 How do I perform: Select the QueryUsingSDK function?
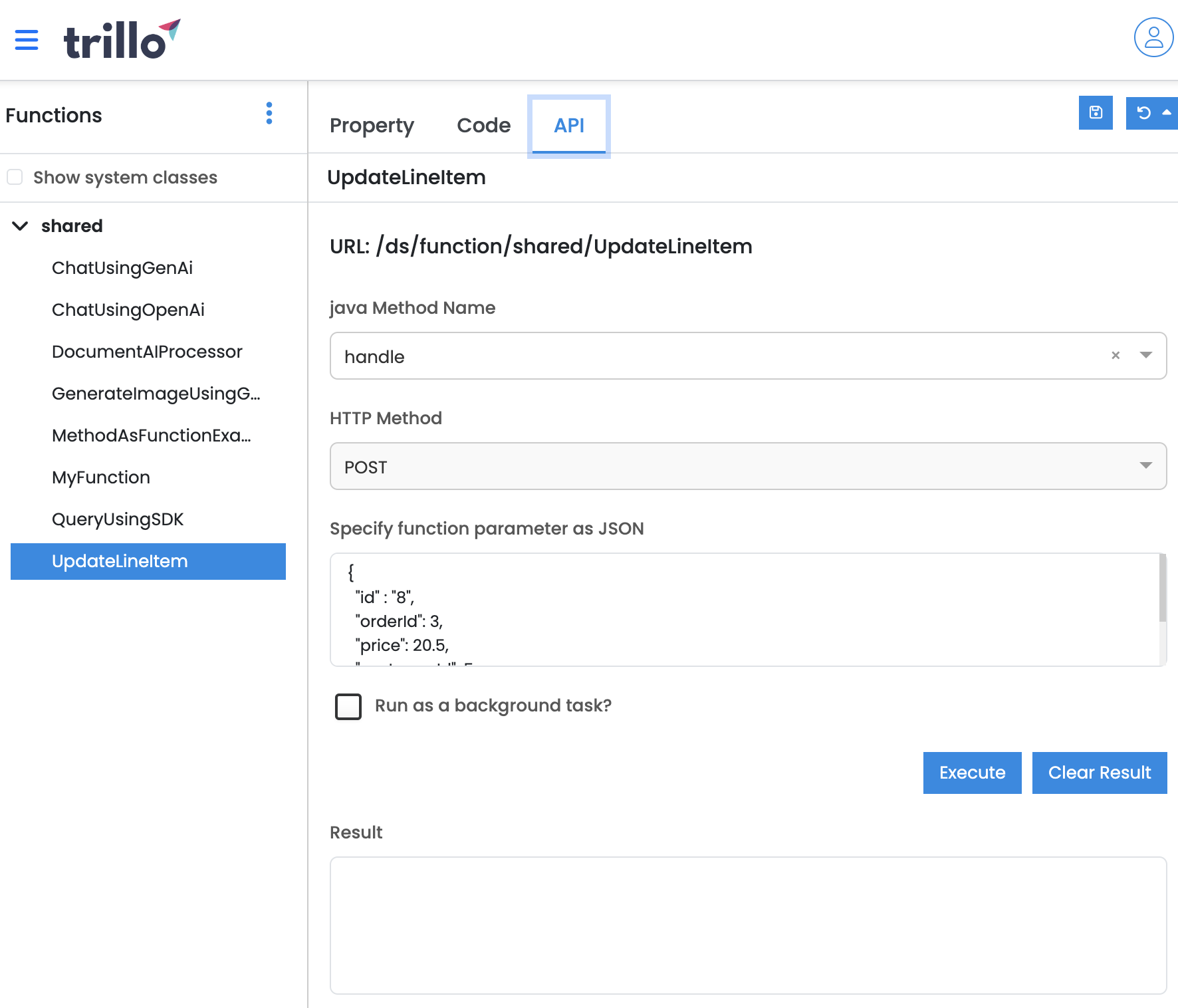tap(118, 519)
